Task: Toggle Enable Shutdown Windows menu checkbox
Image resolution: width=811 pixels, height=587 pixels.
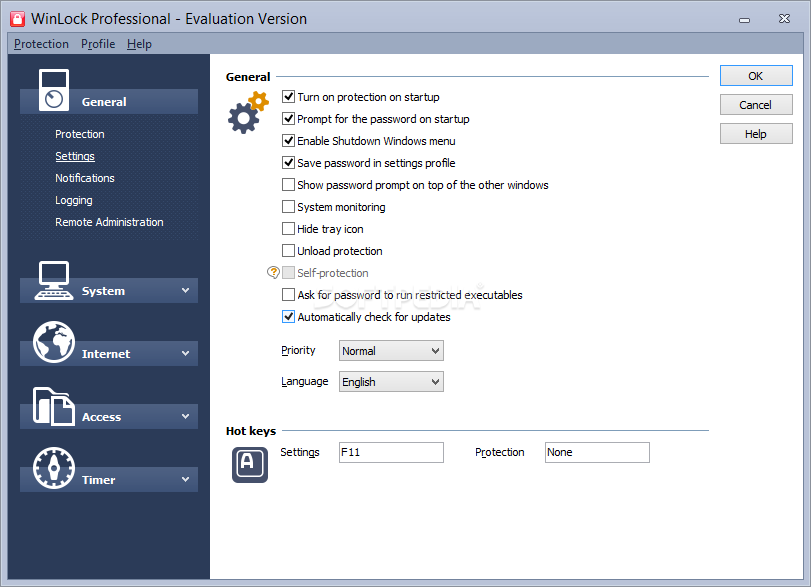Action: 288,141
